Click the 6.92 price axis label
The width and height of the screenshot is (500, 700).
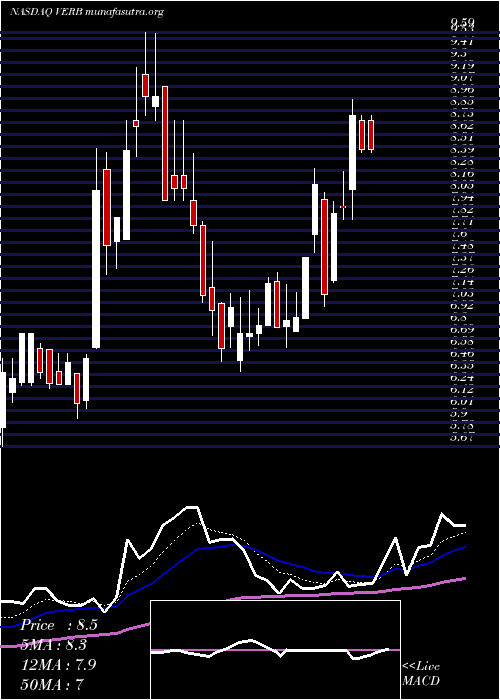tap(462, 306)
